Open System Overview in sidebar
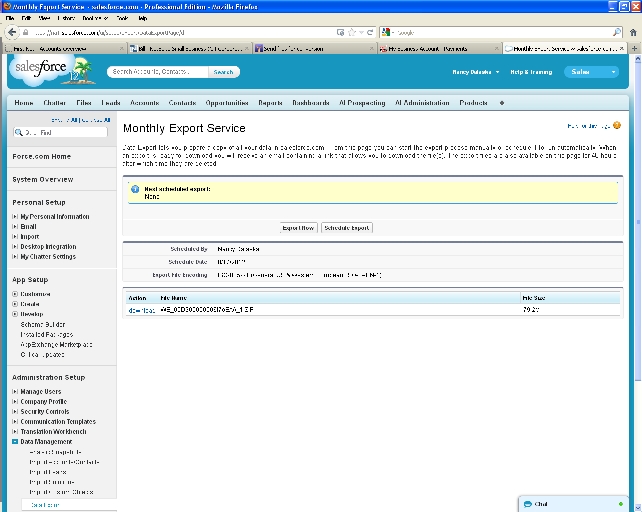 click(43, 179)
